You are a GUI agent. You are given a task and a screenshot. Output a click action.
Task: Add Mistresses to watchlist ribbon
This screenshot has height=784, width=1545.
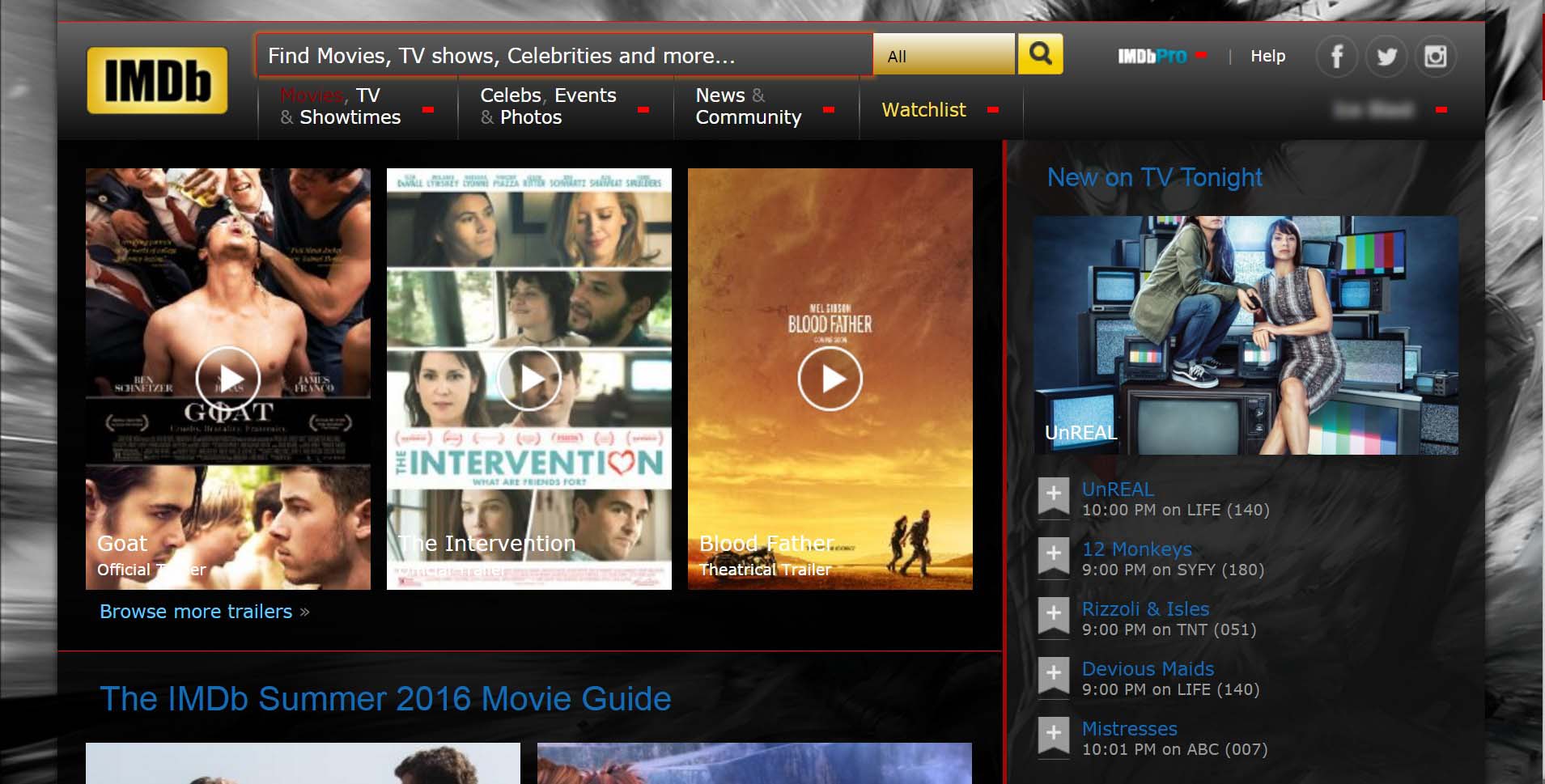pyautogui.click(x=1054, y=736)
